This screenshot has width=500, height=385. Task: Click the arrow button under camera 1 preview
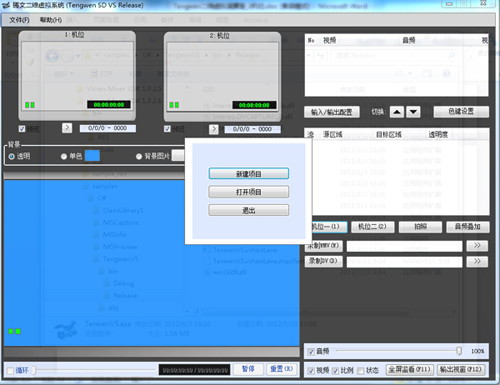pyautogui.click(x=67, y=128)
